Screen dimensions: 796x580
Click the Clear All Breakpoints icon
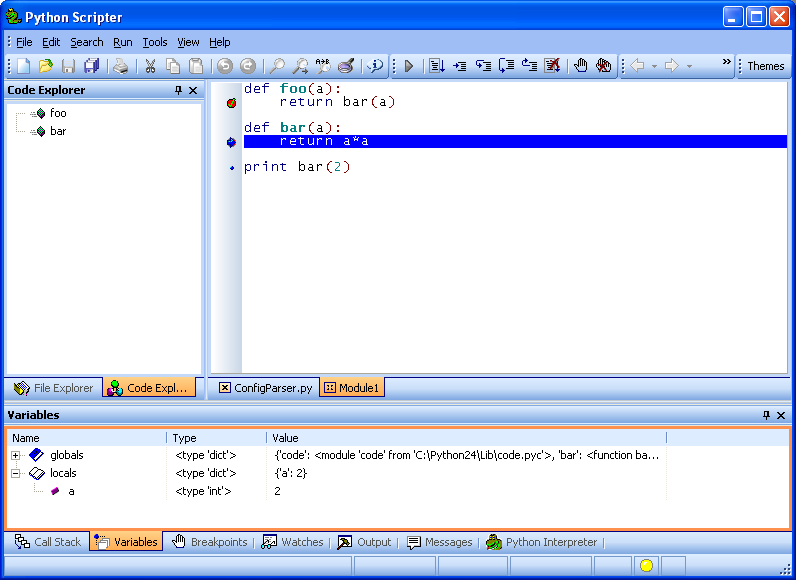[604, 66]
